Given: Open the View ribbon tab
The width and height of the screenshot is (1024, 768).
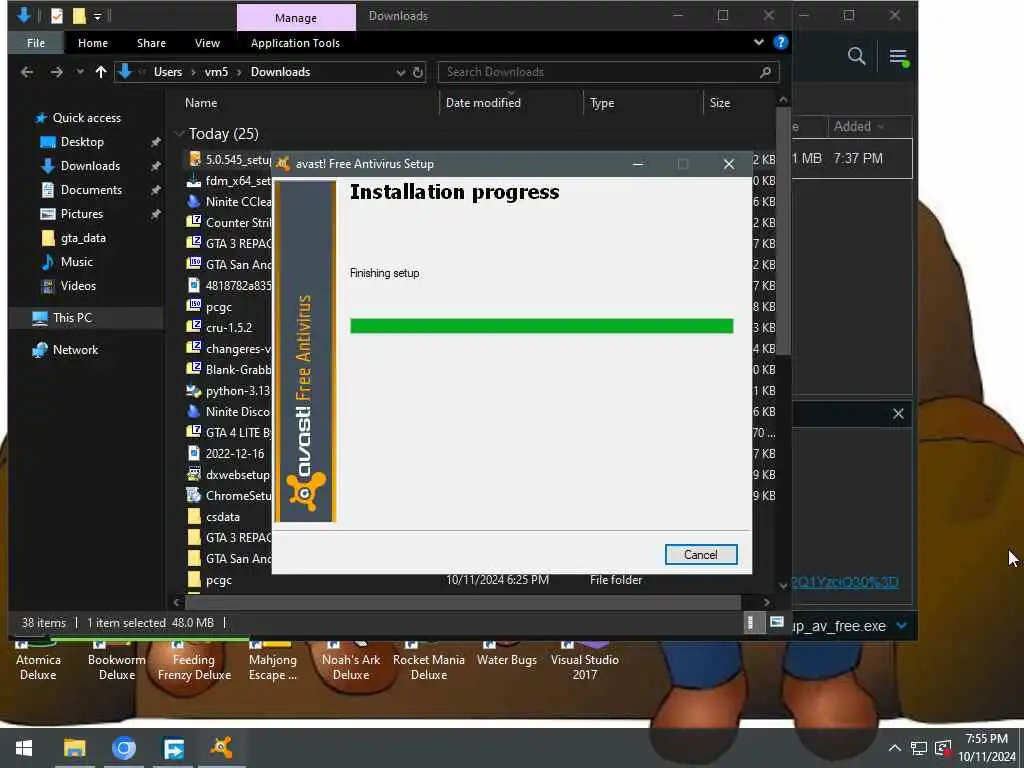Looking at the screenshot, I should tap(207, 43).
